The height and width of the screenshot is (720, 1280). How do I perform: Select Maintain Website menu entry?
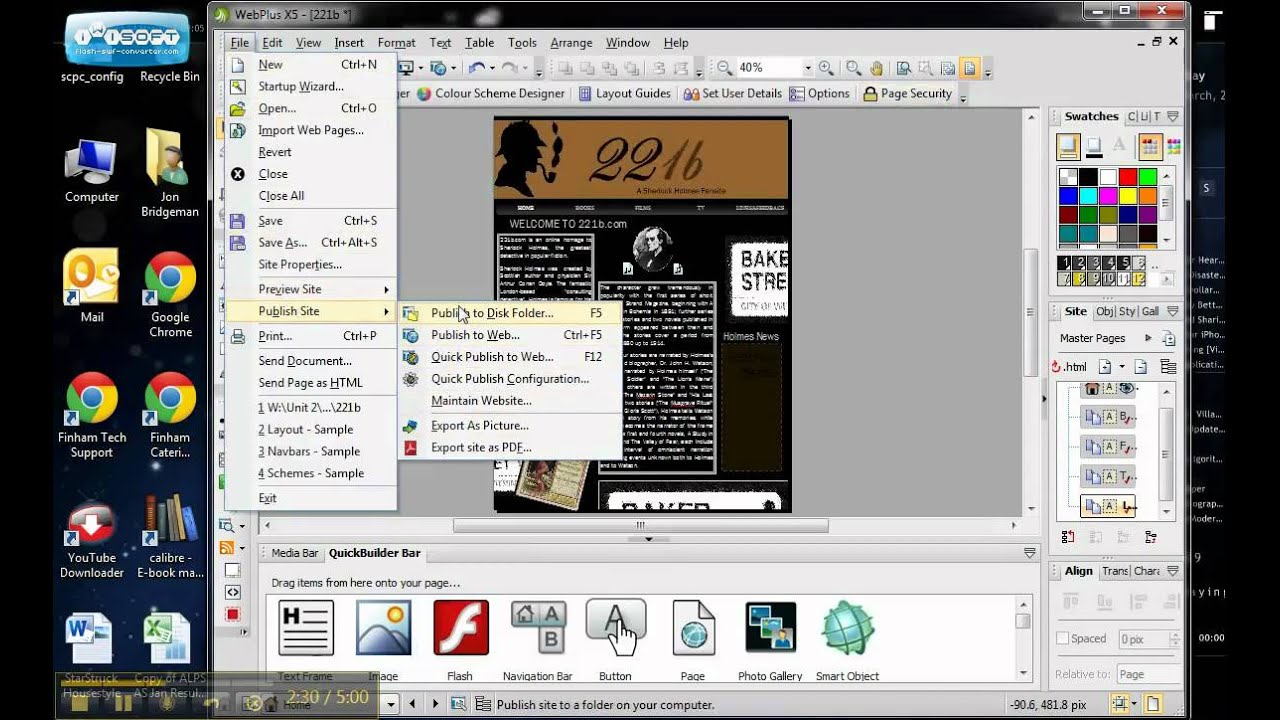click(x=510, y=401)
